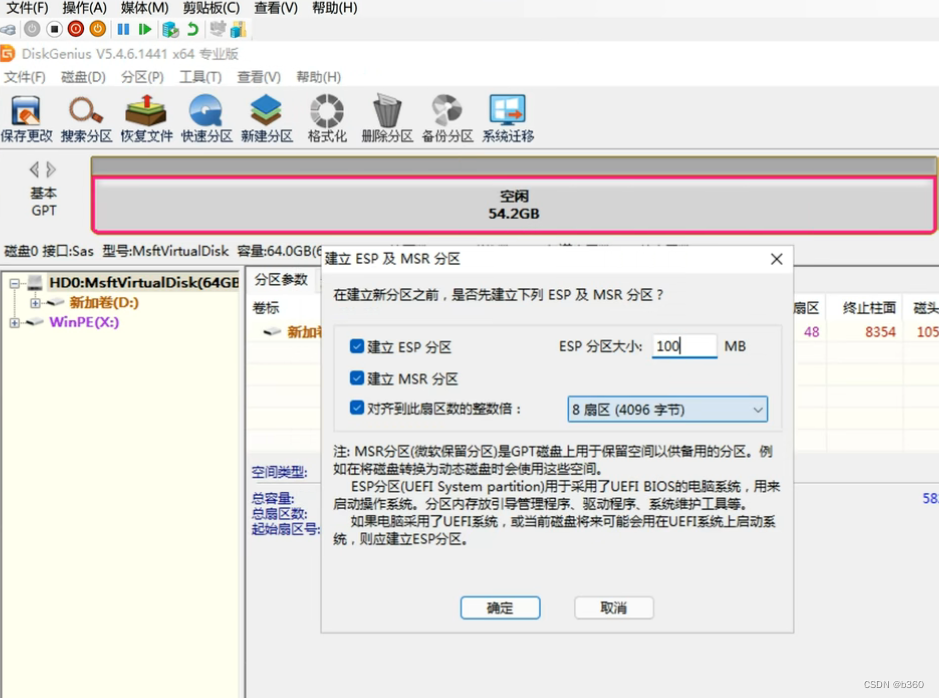The height and width of the screenshot is (698, 939).
Task: Go to previous disk with left arrow
Action: (34, 169)
